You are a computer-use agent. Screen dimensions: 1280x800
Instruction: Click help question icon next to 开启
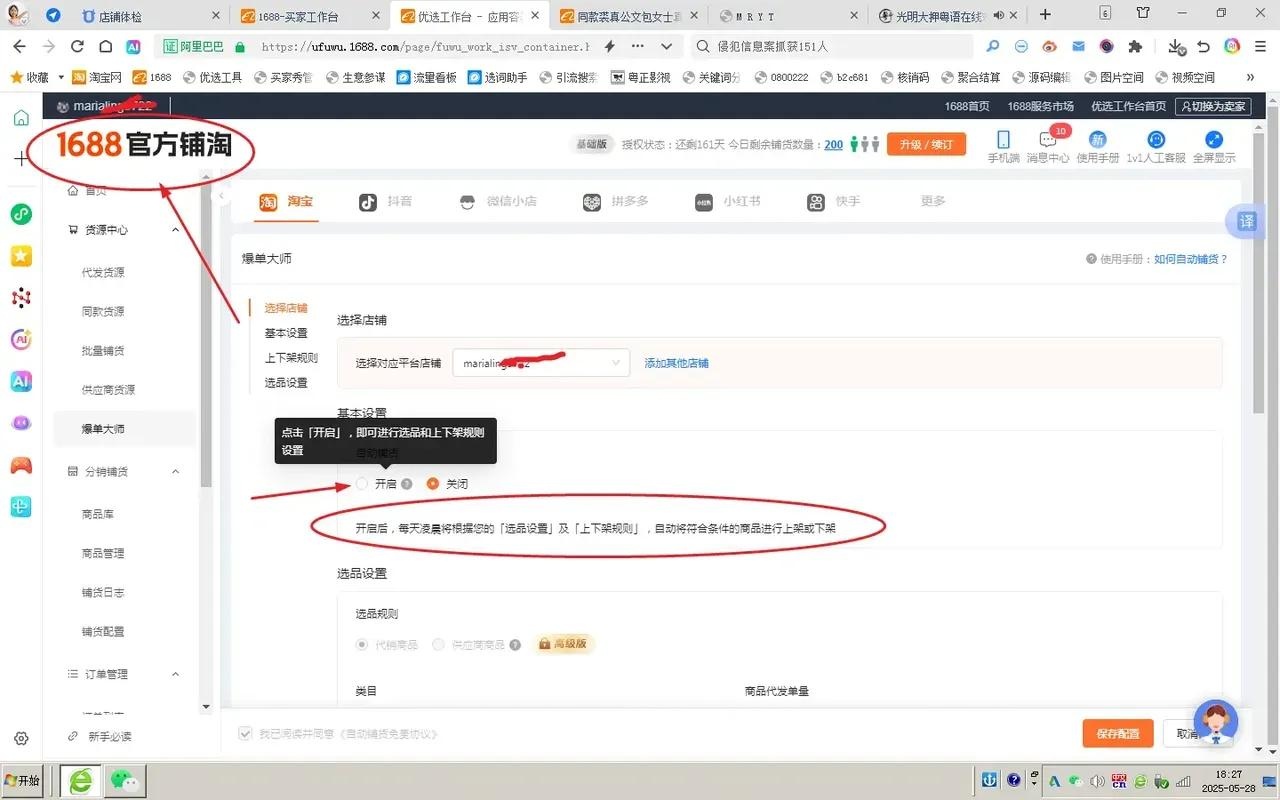click(407, 484)
